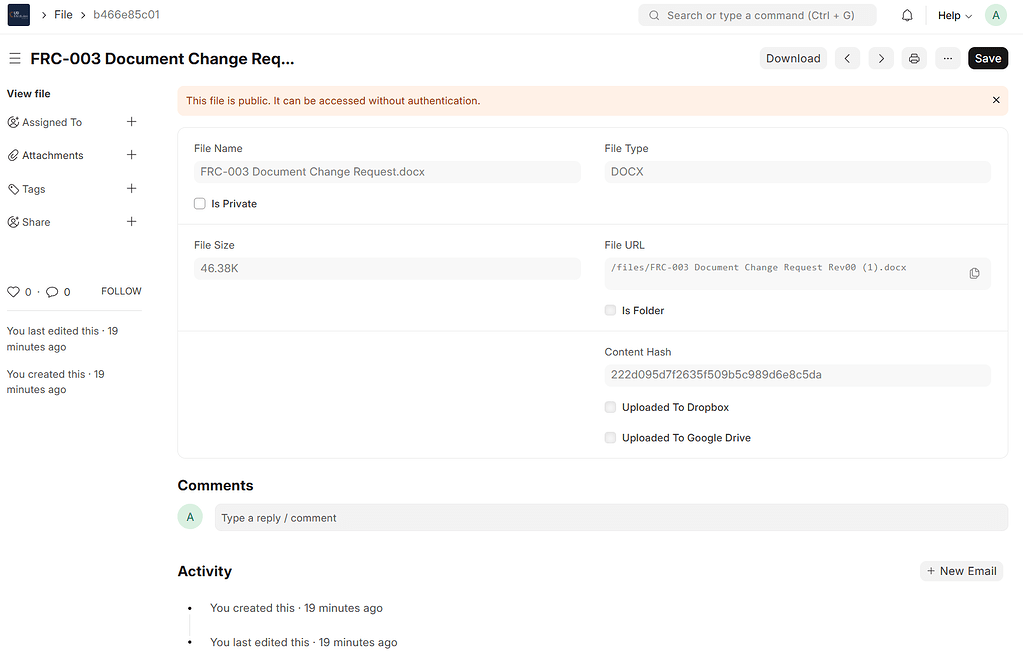This screenshot has height=657, width=1023.
Task: Check the Is Folder checkbox
Action: 610,310
